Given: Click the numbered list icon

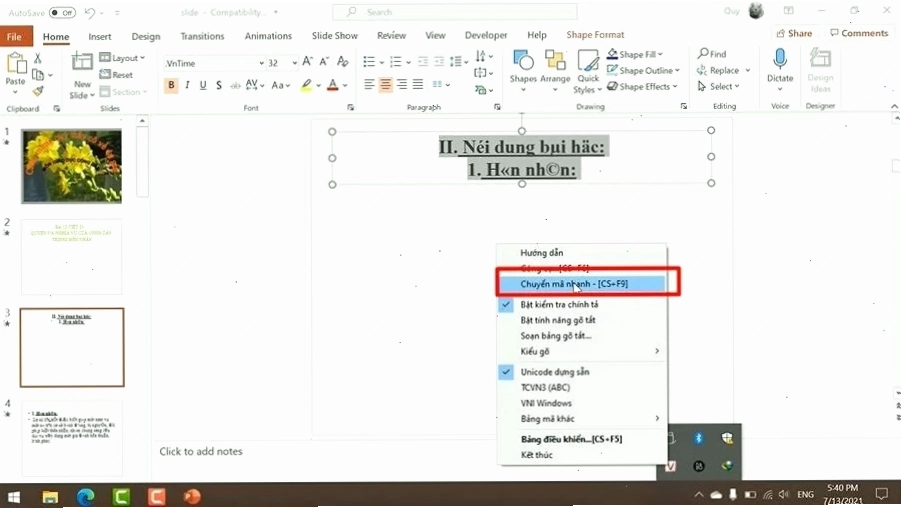Looking at the screenshot, I should [x=395, y=61].
